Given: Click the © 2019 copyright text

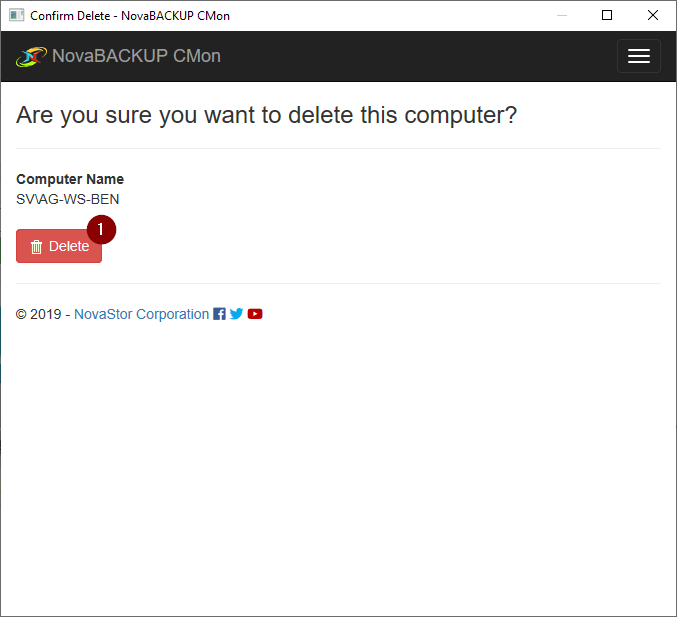Looking at the screenshot, I should pos(38,314).
